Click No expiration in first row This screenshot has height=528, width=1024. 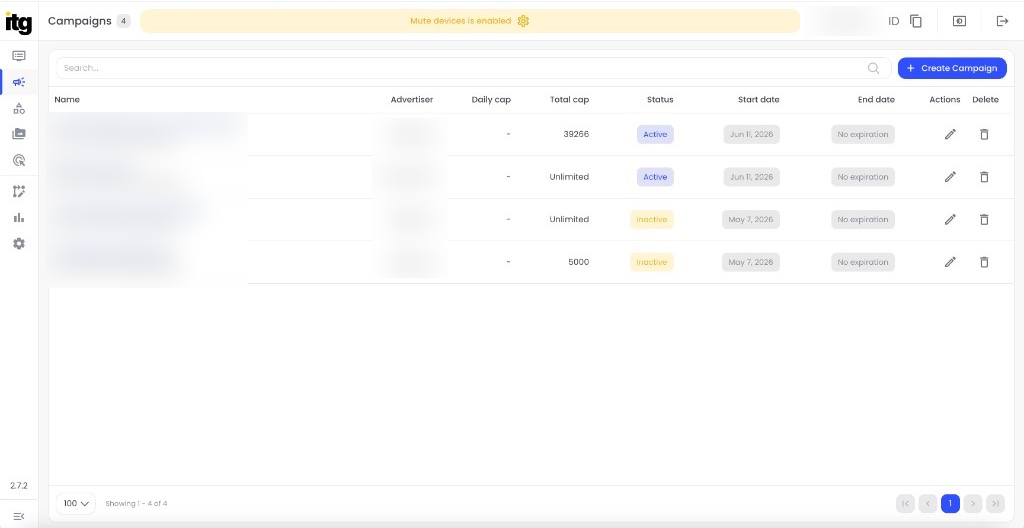pyautogui.click(x=863, y=135)
